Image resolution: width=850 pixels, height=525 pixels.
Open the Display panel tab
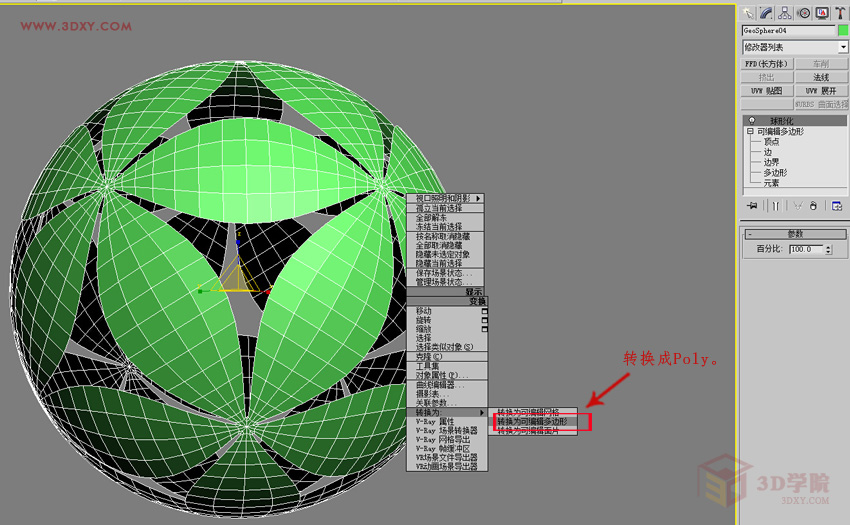tap(822, 13)
